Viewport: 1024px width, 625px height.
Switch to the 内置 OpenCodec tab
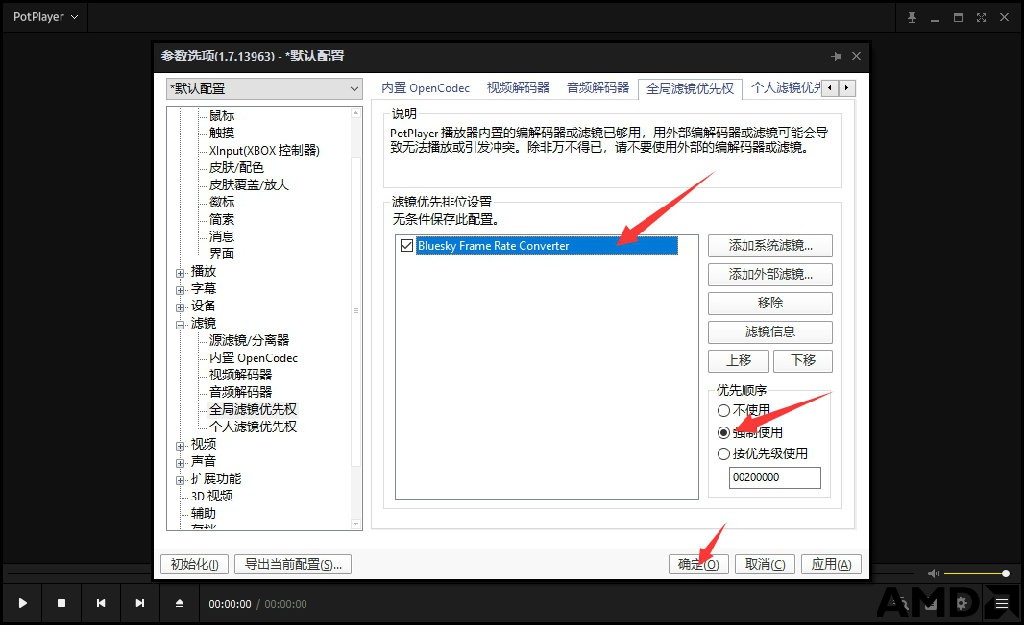pyautogui.click(x=425, y=88)
